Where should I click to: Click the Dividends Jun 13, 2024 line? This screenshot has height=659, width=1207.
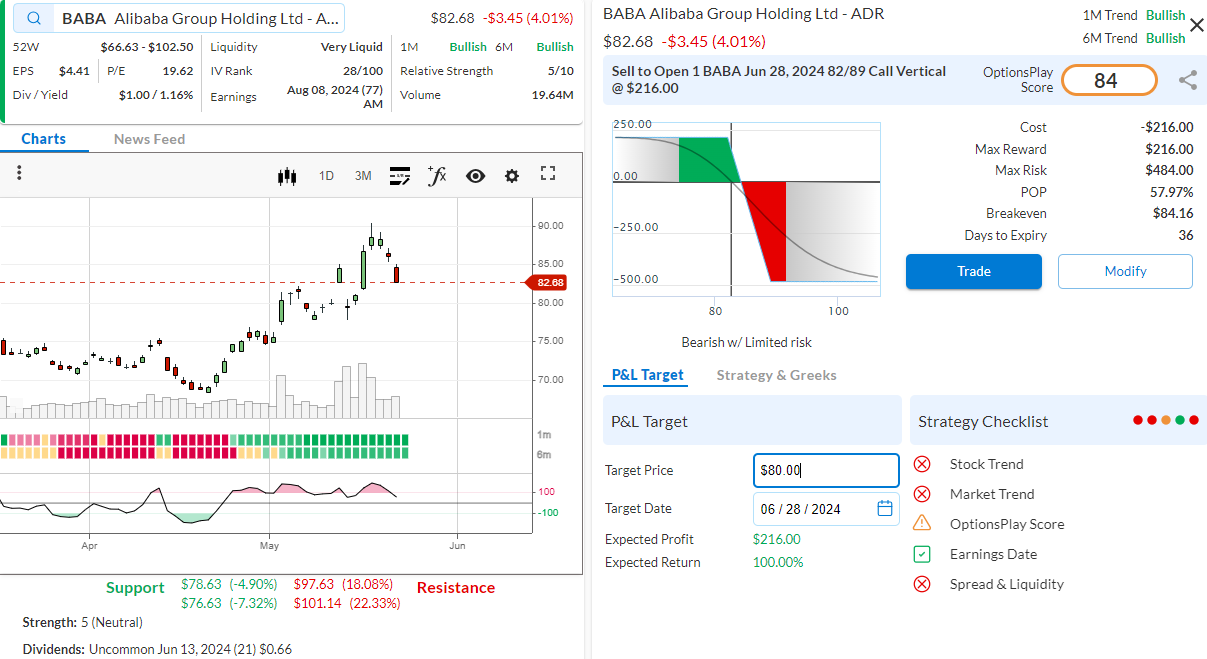click(157, 649)
